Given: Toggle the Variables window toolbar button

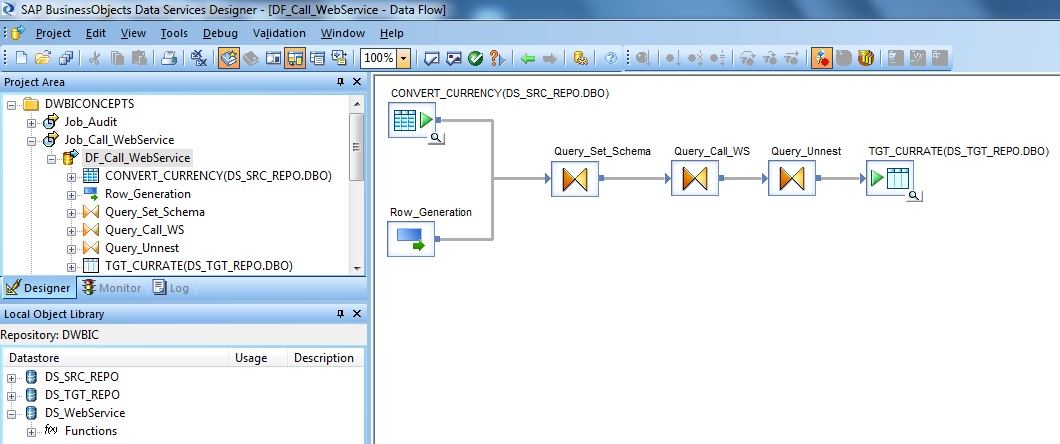Looking at the screenshot, I should pos(273,58).
